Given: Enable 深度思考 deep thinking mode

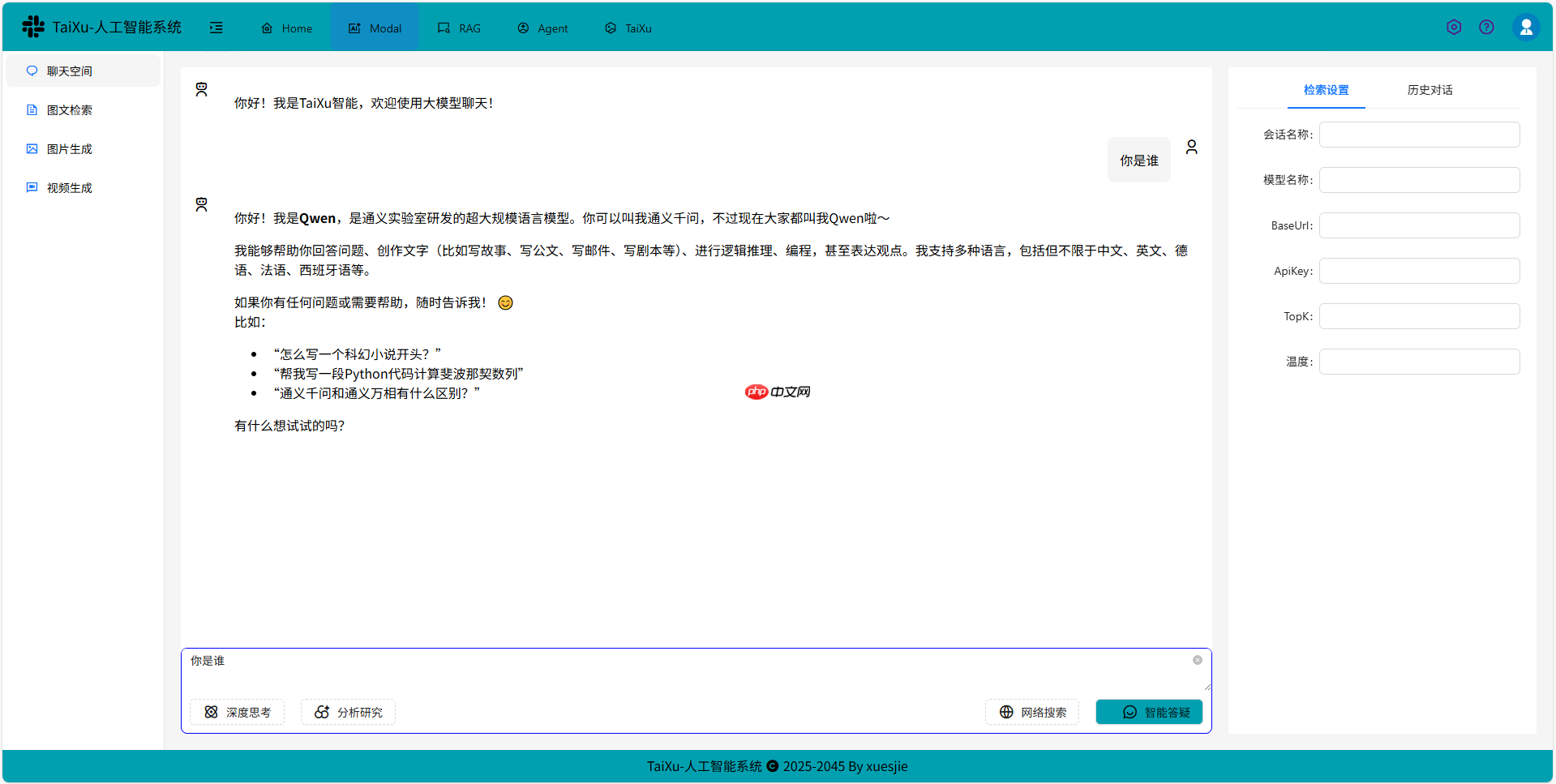Looking at the screenshot, I should tap(237, 712).
